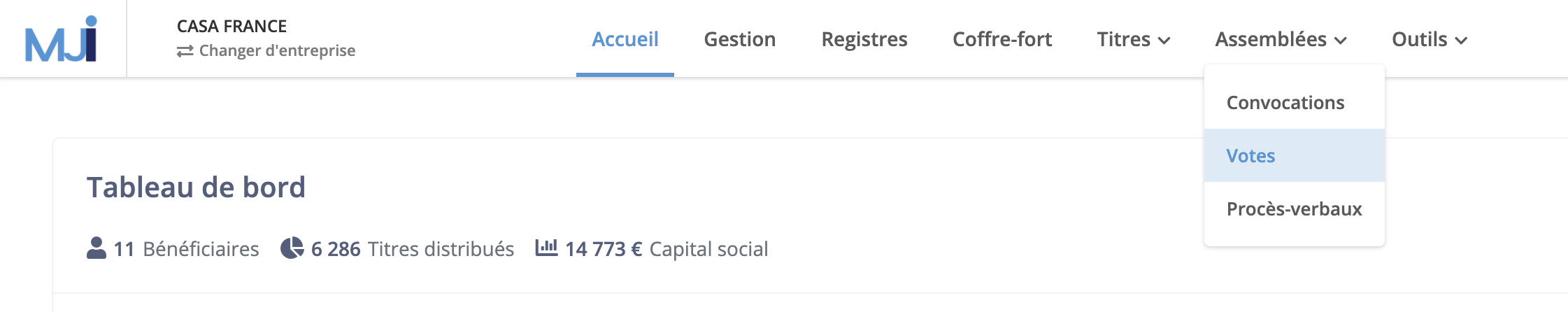Click the swap arrows icon beside Changer d'entreprise
Image resolution: width=1568 pixels, height=312 pixels.
pyautogui.click(x=185, y=51)
